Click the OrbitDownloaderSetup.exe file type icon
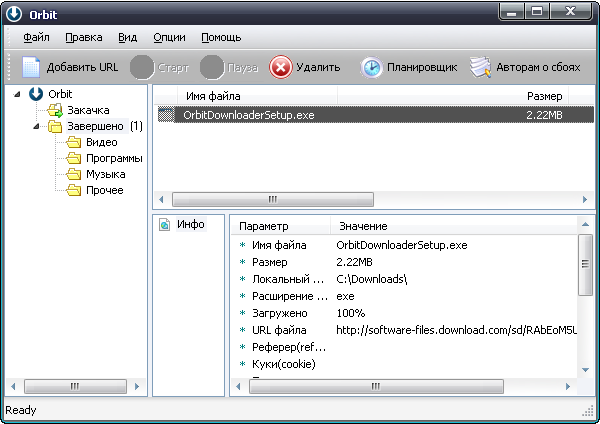 (x=166, y=115)
